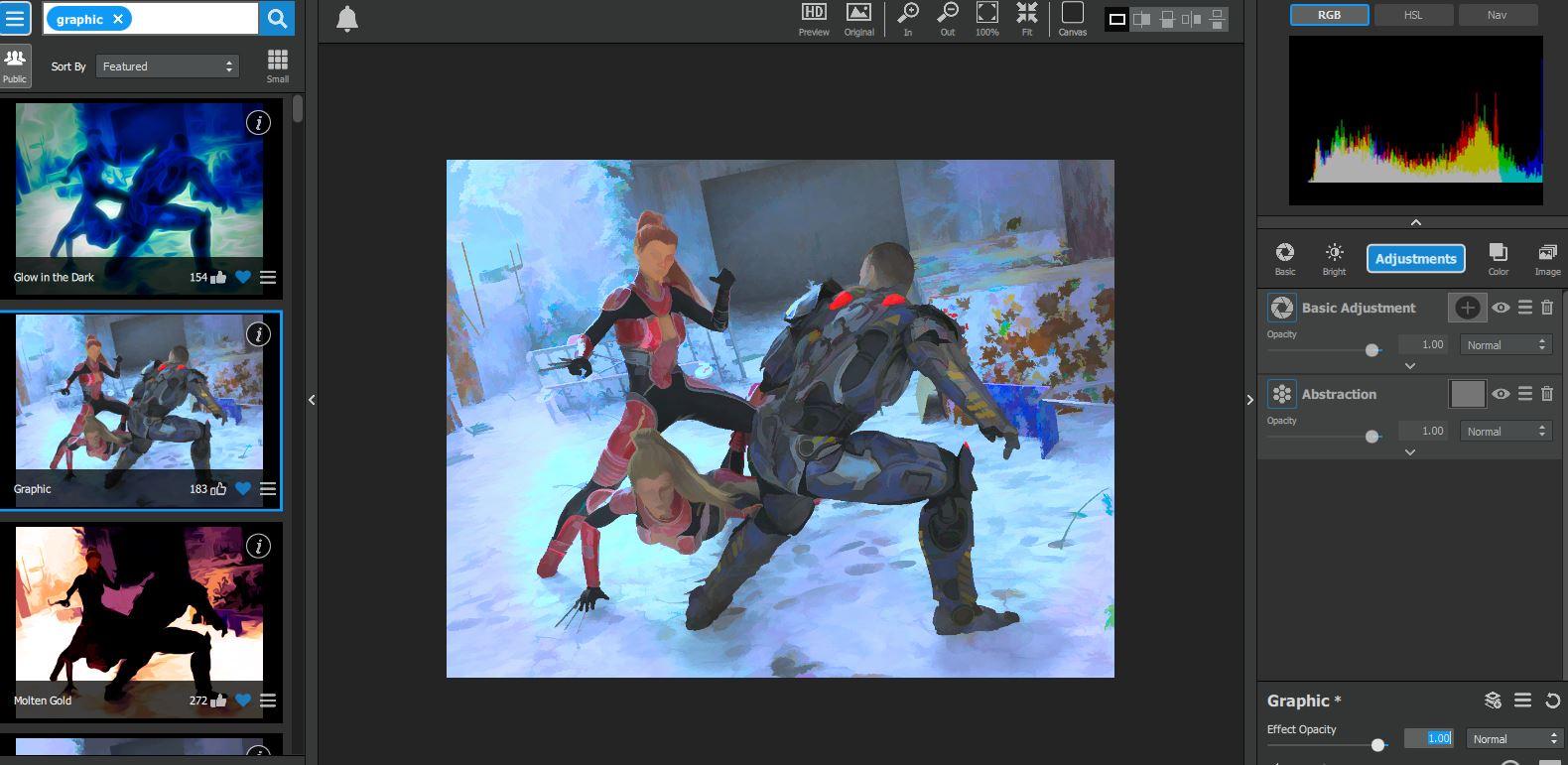Delete the Abstraction layer
Viewport: 1568px width, 765px height.
pos(1547,394)
